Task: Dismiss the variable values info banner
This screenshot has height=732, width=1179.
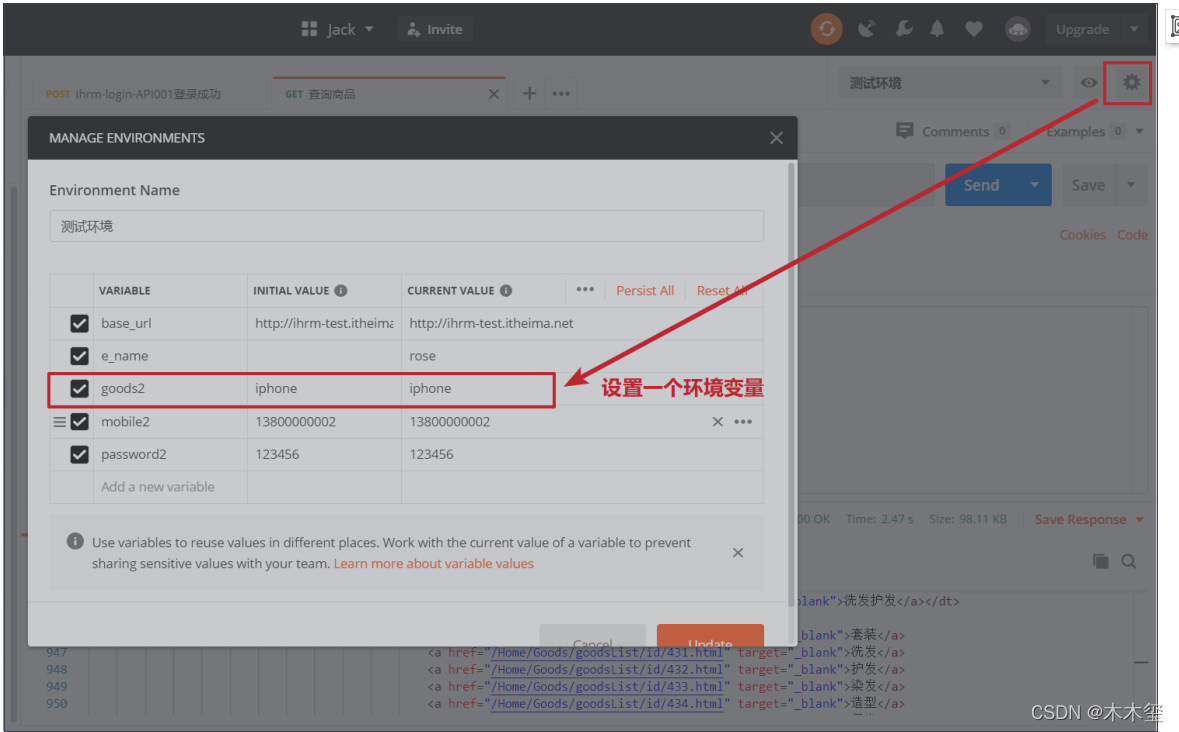Action: 738,553
